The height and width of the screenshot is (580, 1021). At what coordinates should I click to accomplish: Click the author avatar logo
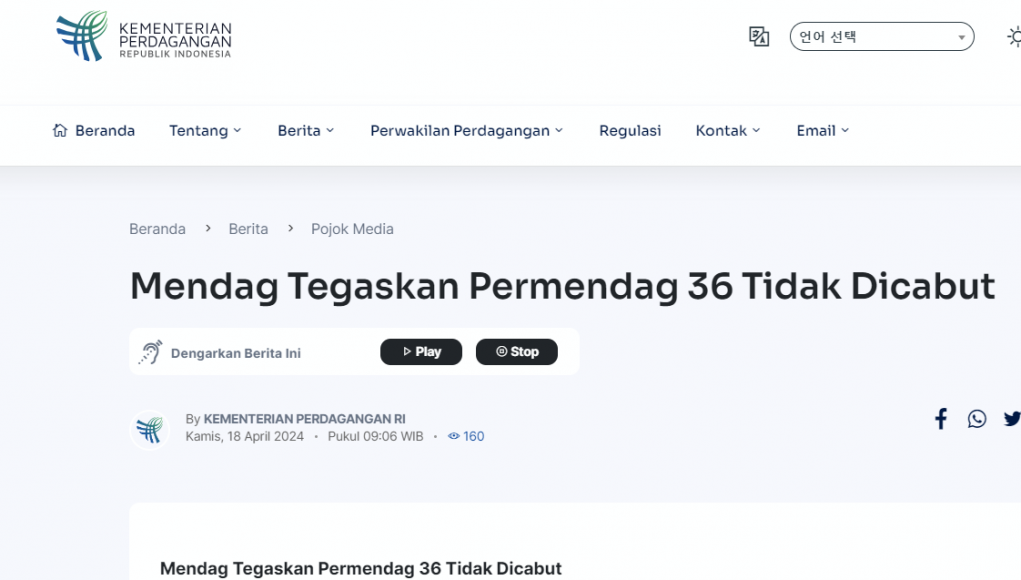[x=150, y=430]
